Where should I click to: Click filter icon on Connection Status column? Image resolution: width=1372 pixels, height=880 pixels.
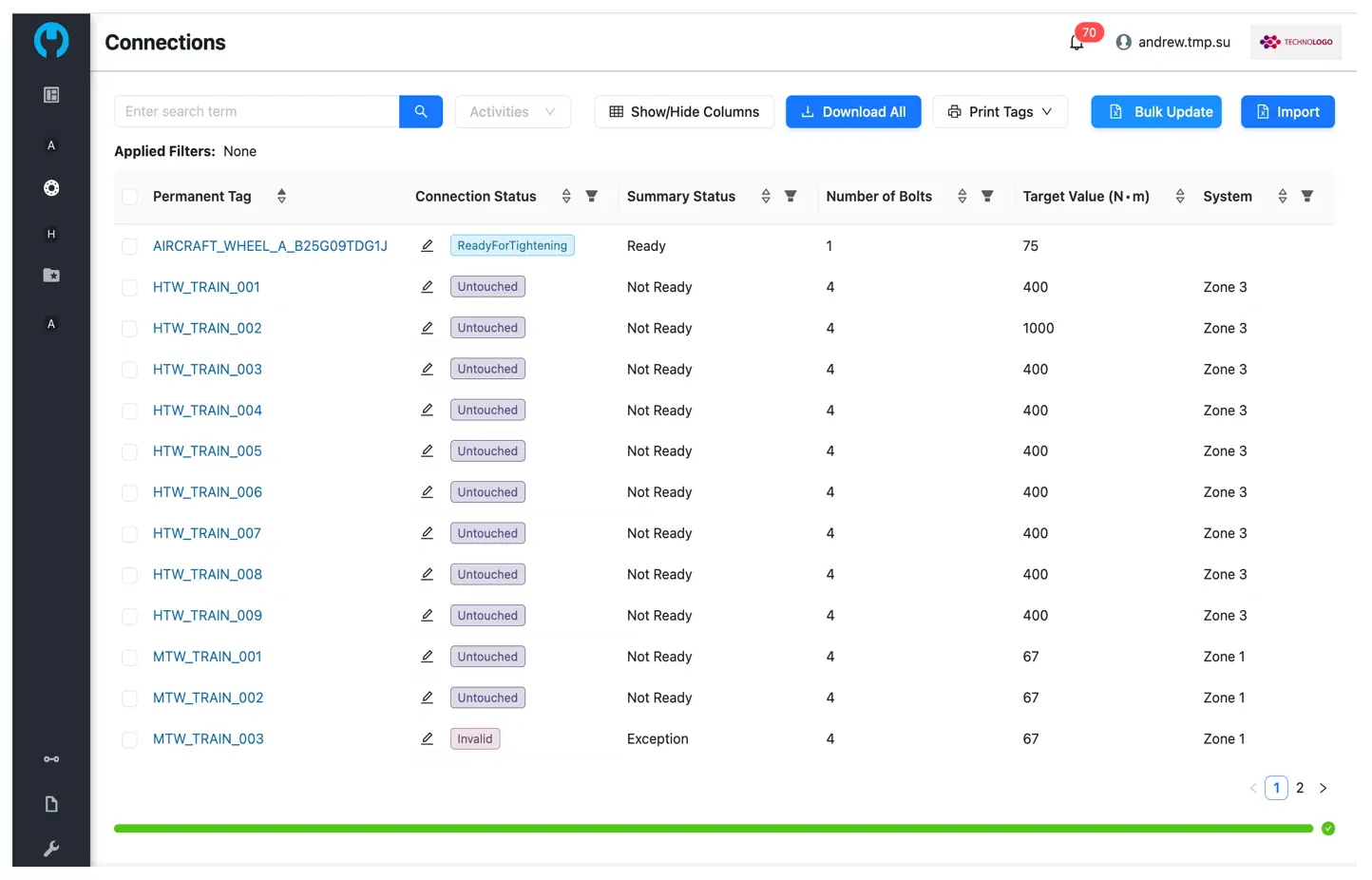591,197
